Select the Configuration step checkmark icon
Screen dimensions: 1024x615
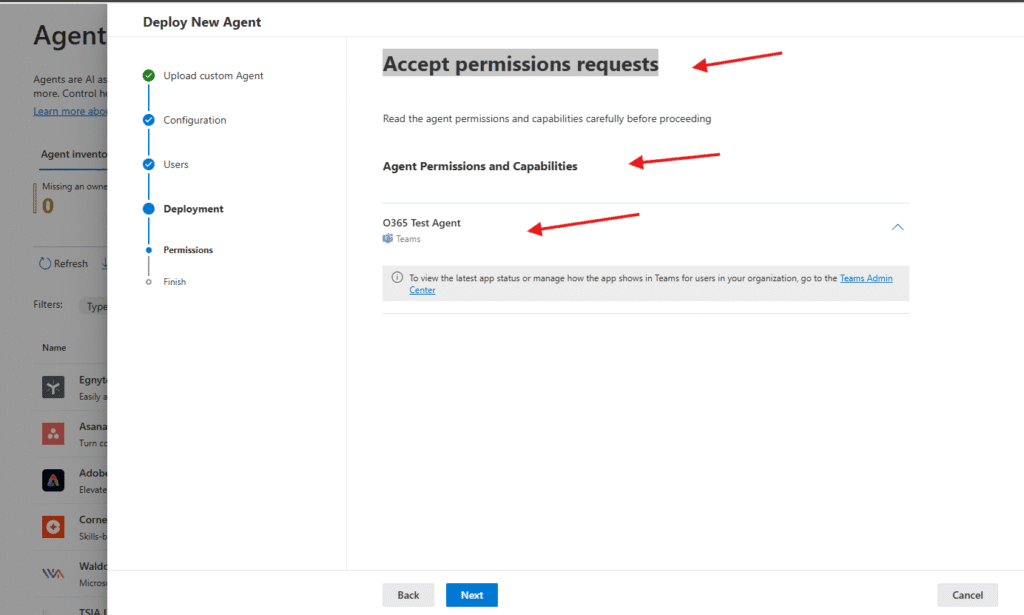coord(149,120)
